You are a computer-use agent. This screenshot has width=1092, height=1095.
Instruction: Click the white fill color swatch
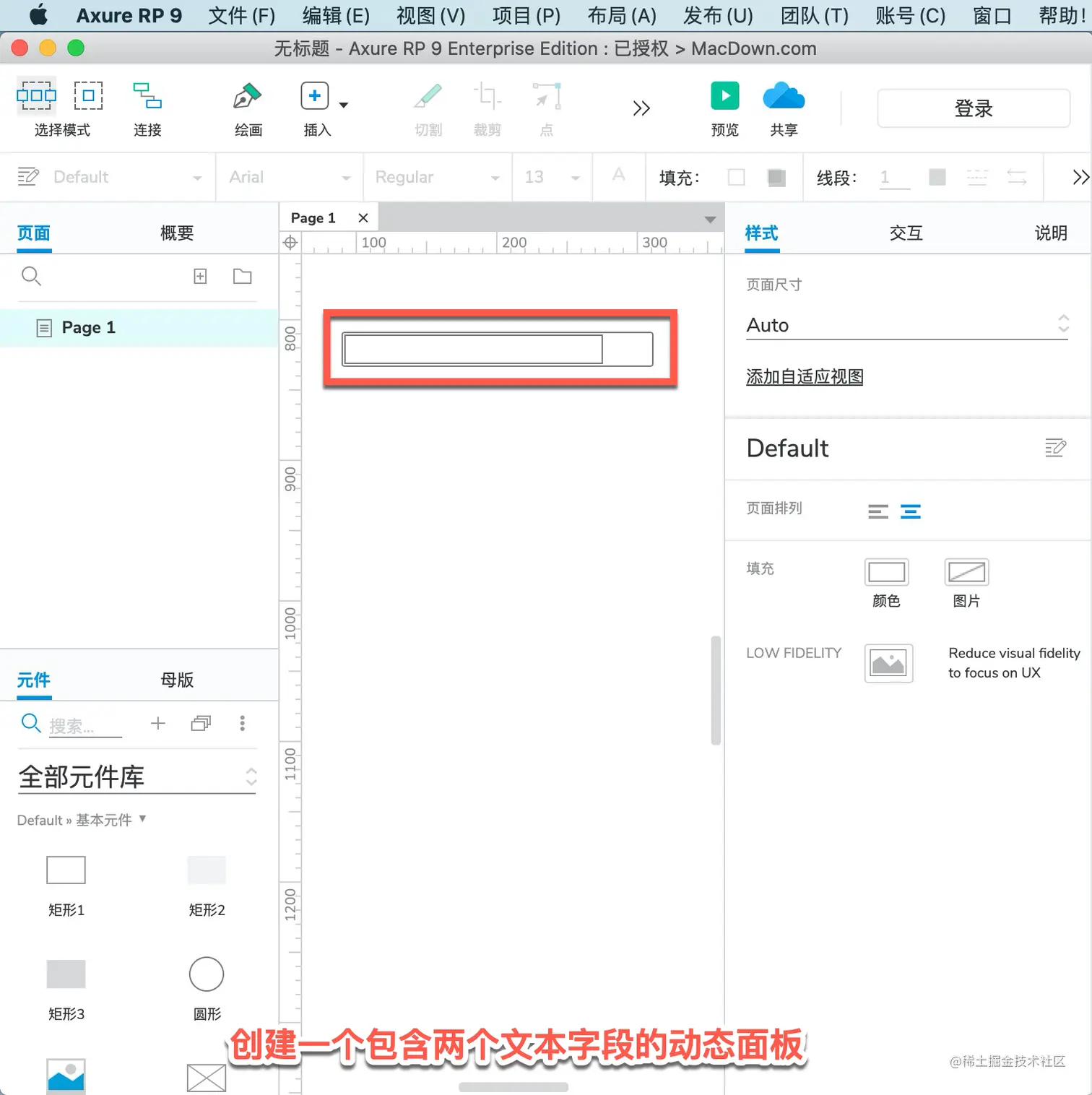(x=737, y=177)
